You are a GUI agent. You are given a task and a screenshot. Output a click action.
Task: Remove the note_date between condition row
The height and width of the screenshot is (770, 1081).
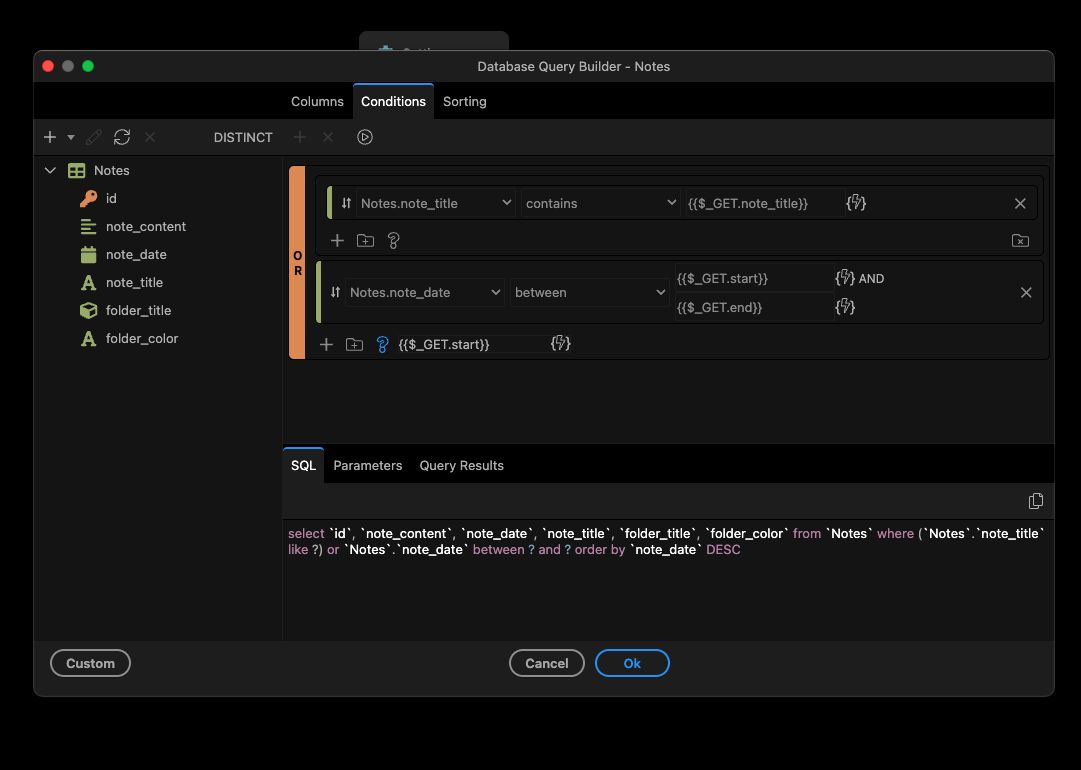tap(1026, 293)
